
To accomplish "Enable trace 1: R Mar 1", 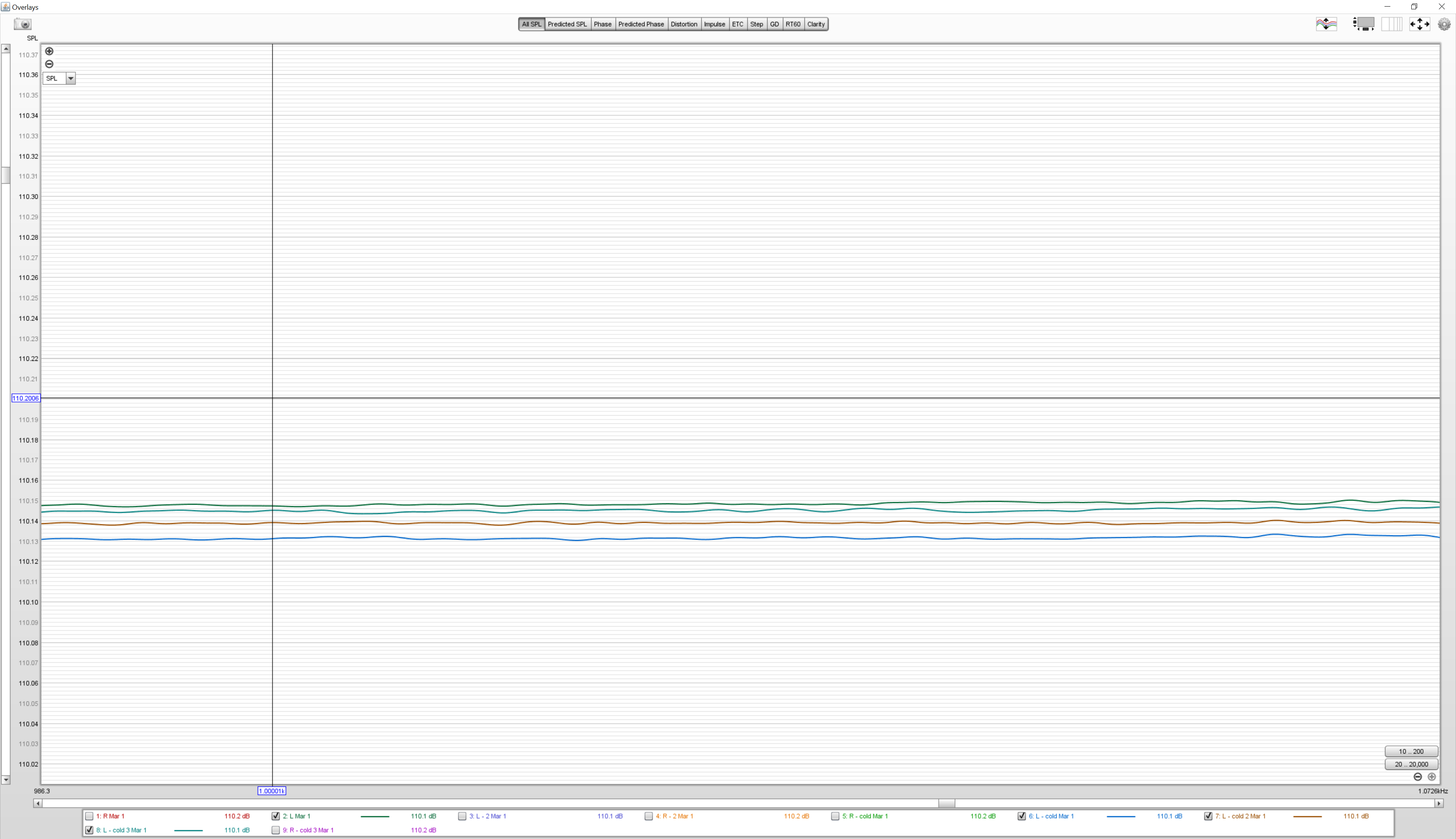I will (x=89, y=816).
